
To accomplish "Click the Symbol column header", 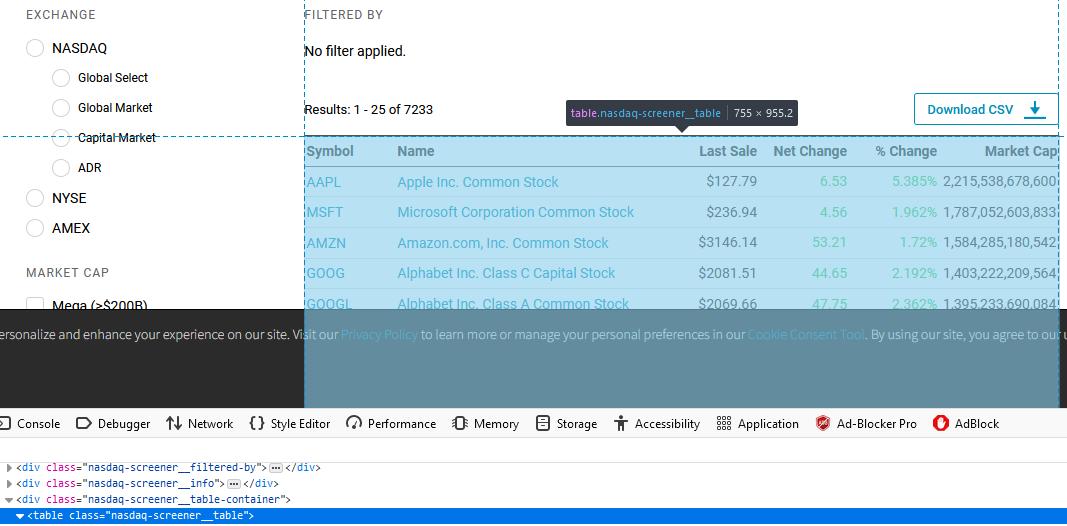I will (x=330, y=151).
